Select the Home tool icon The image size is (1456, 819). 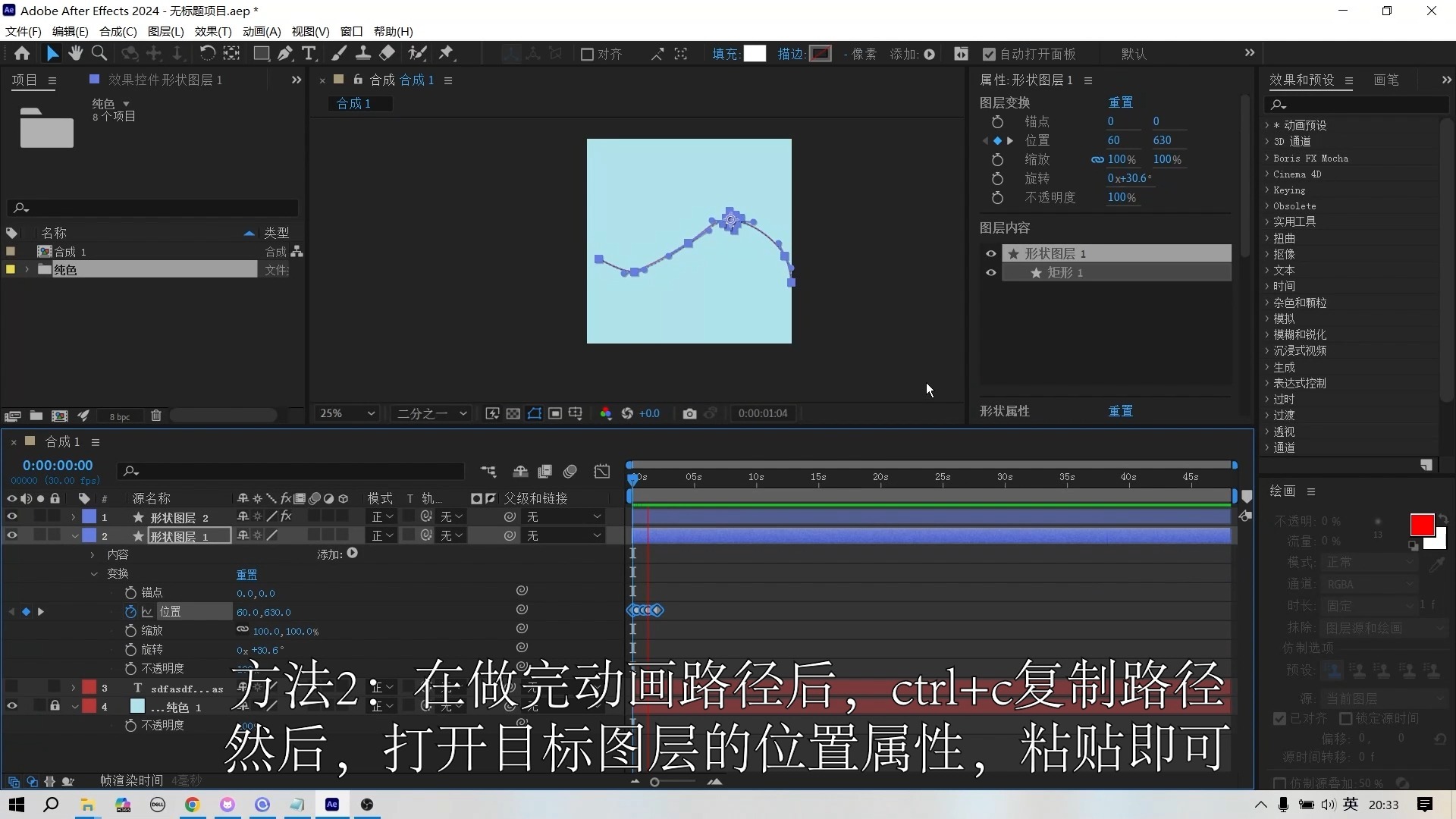pos(22,53)
